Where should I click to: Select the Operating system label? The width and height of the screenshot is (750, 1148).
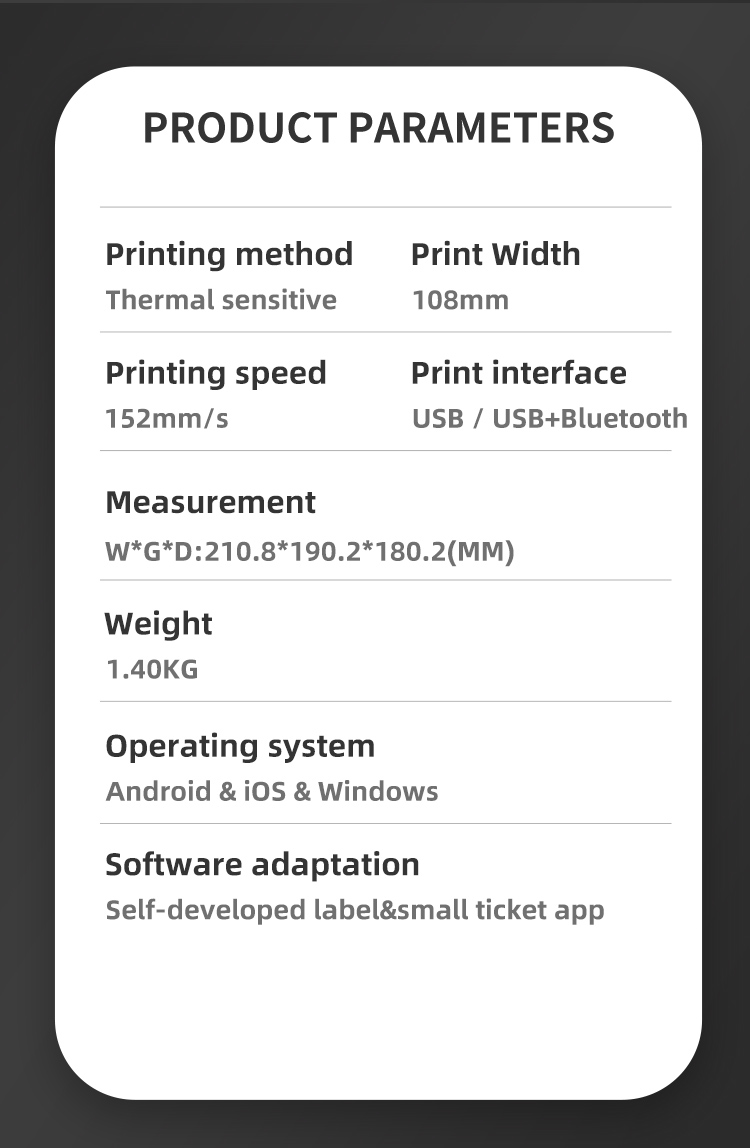point(240,746)
